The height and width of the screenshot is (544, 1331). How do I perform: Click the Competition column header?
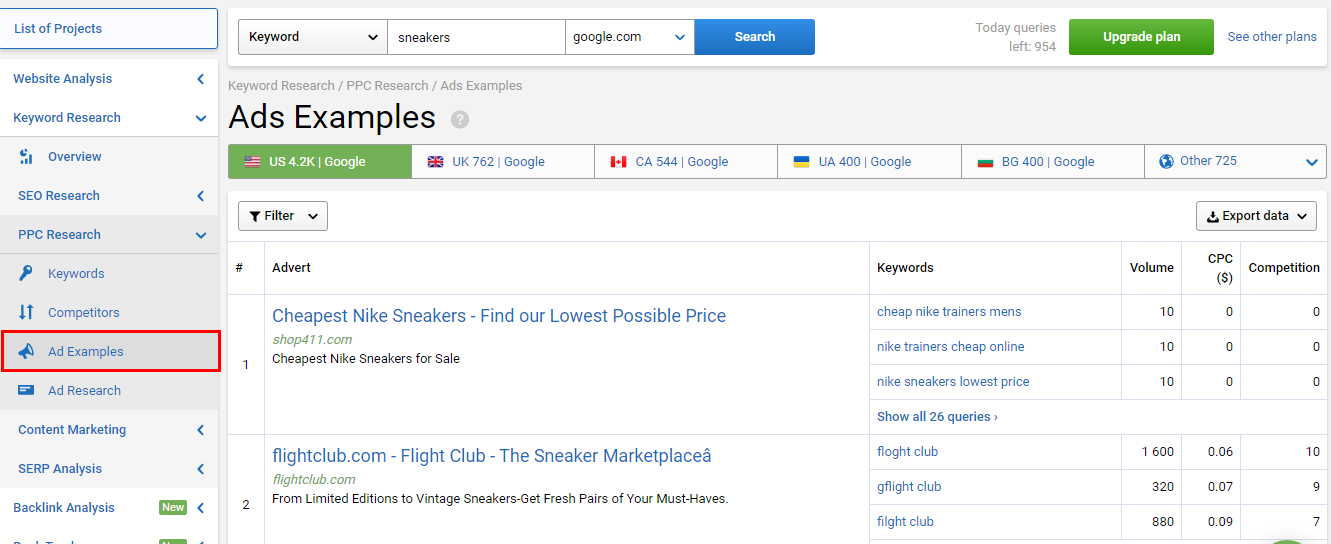[x=1284, y=268]
